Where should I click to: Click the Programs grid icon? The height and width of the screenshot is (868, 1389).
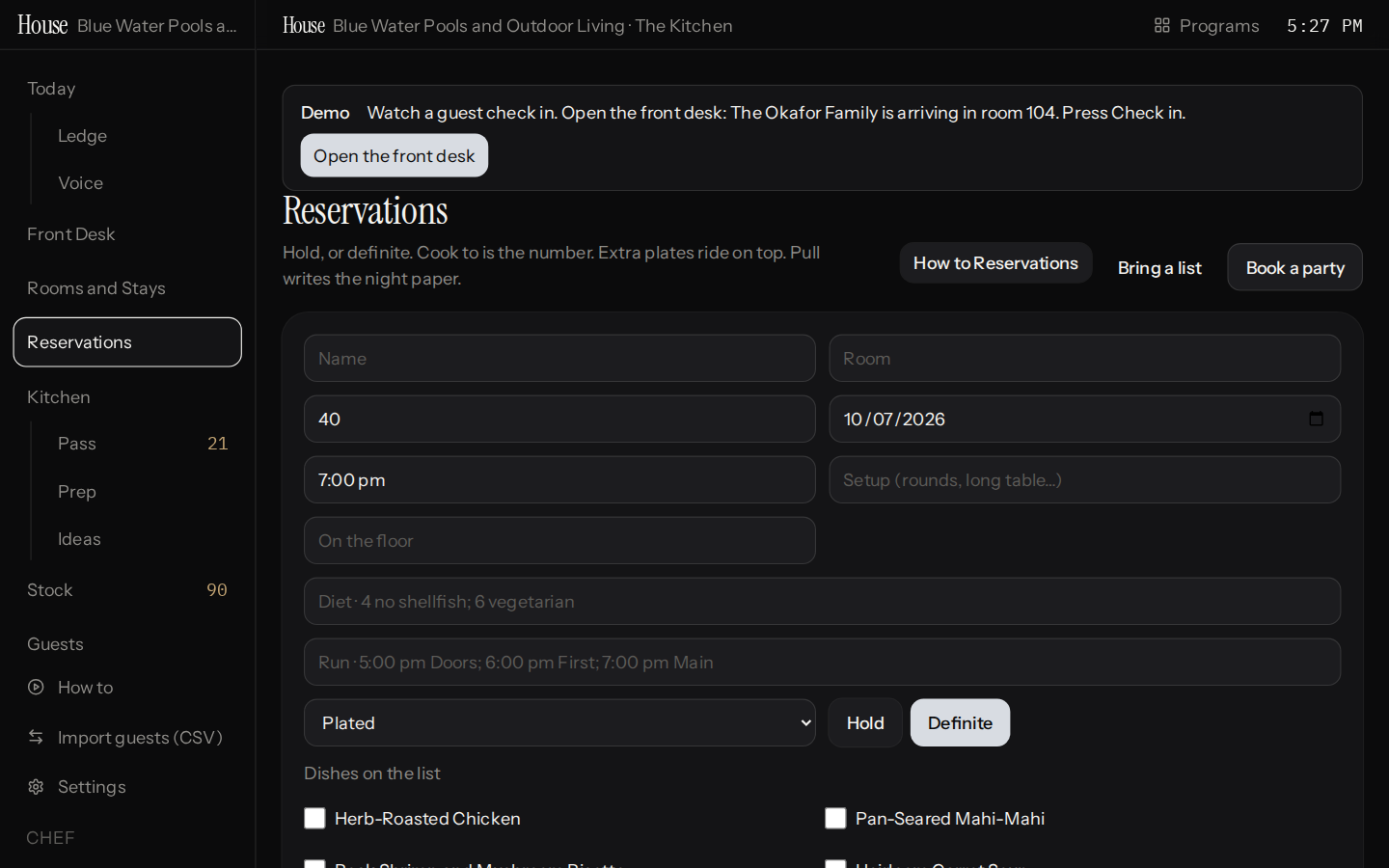[x=1161, y=26]
